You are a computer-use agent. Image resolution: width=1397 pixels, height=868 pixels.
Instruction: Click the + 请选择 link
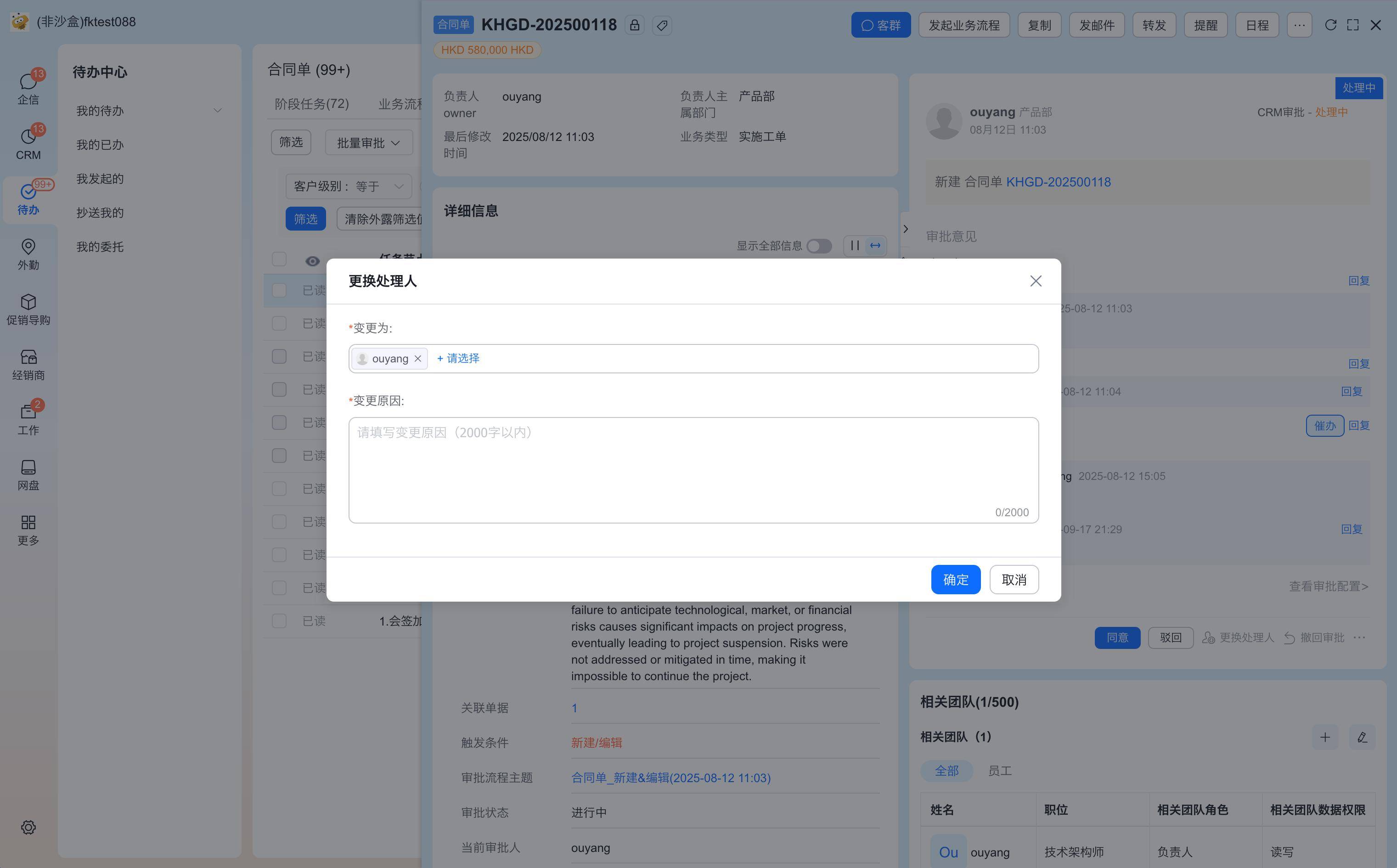click(x=458, y=358)
